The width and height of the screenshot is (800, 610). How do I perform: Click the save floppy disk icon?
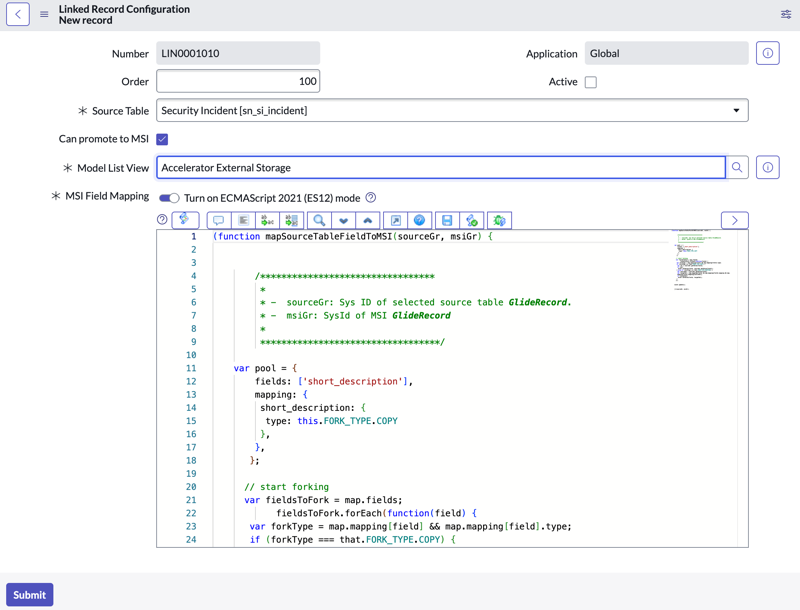tap(447, 220)
